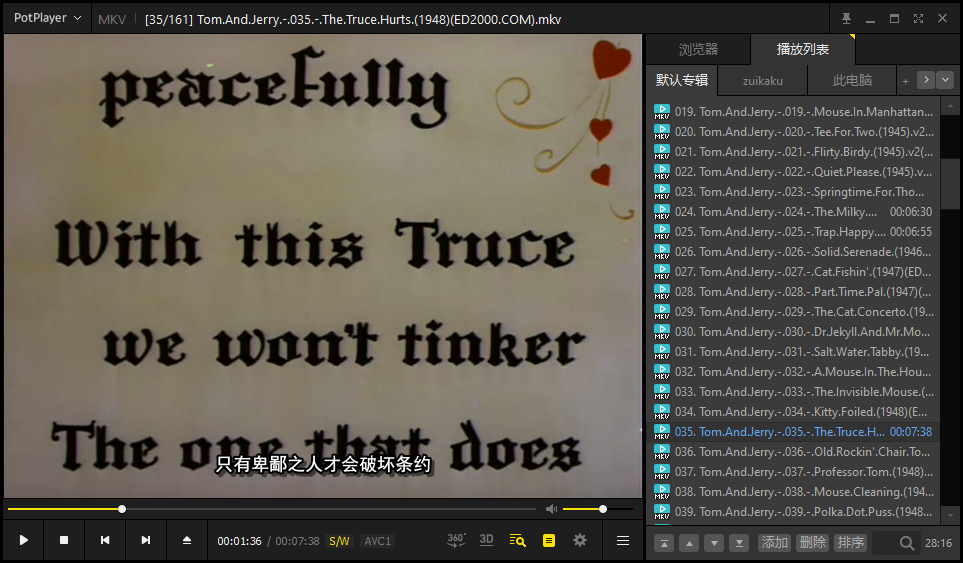Move selected playlist item up
This screenshot has height=563, width=963.
pyautogui.click(x=689, y=543)
